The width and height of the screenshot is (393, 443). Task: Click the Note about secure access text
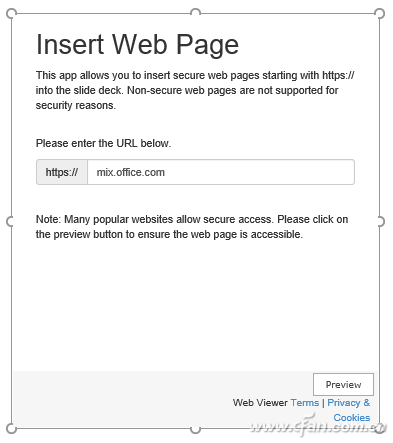click(x=192, y=227)
